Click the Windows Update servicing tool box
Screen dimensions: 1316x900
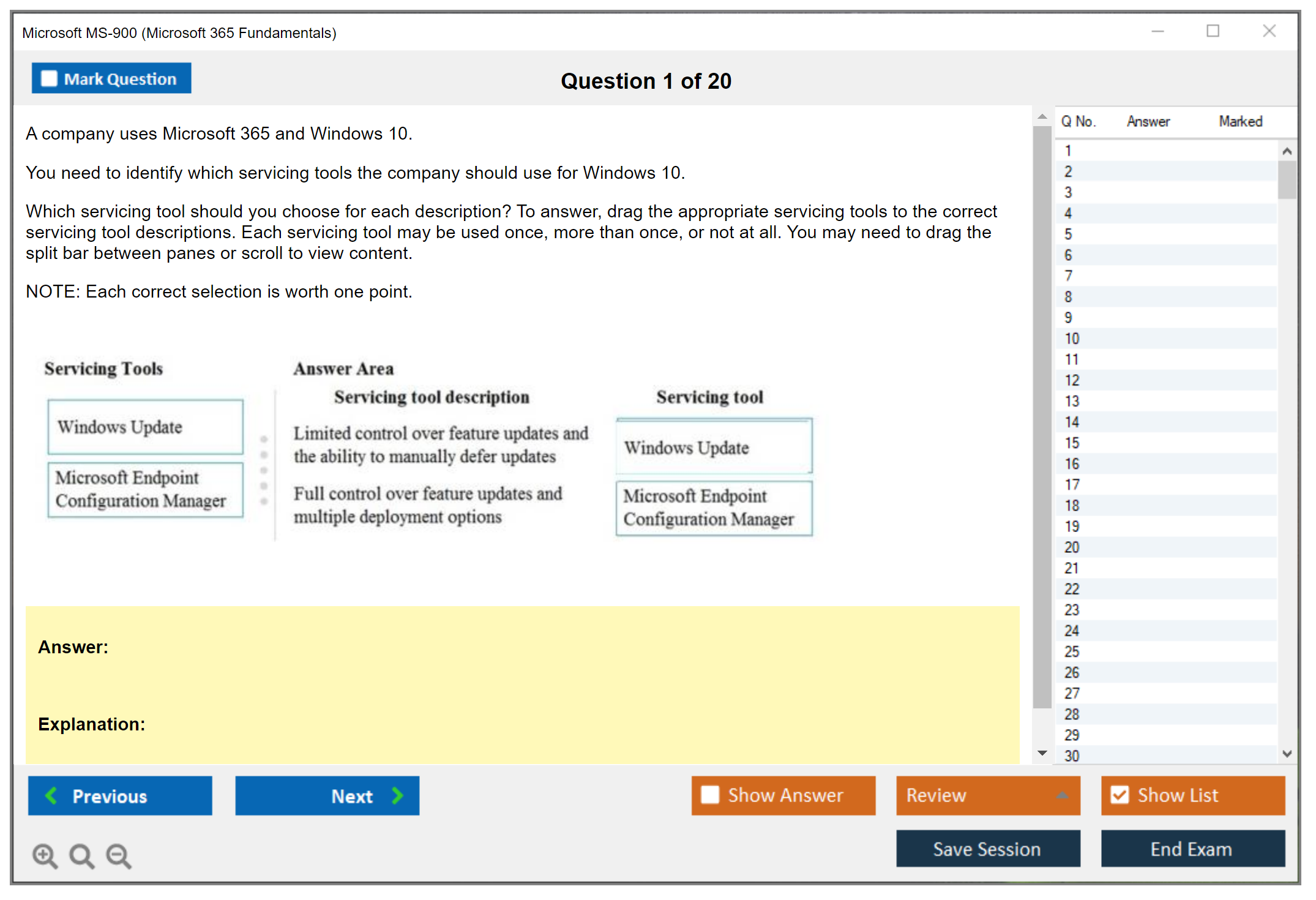click(146, 427)
